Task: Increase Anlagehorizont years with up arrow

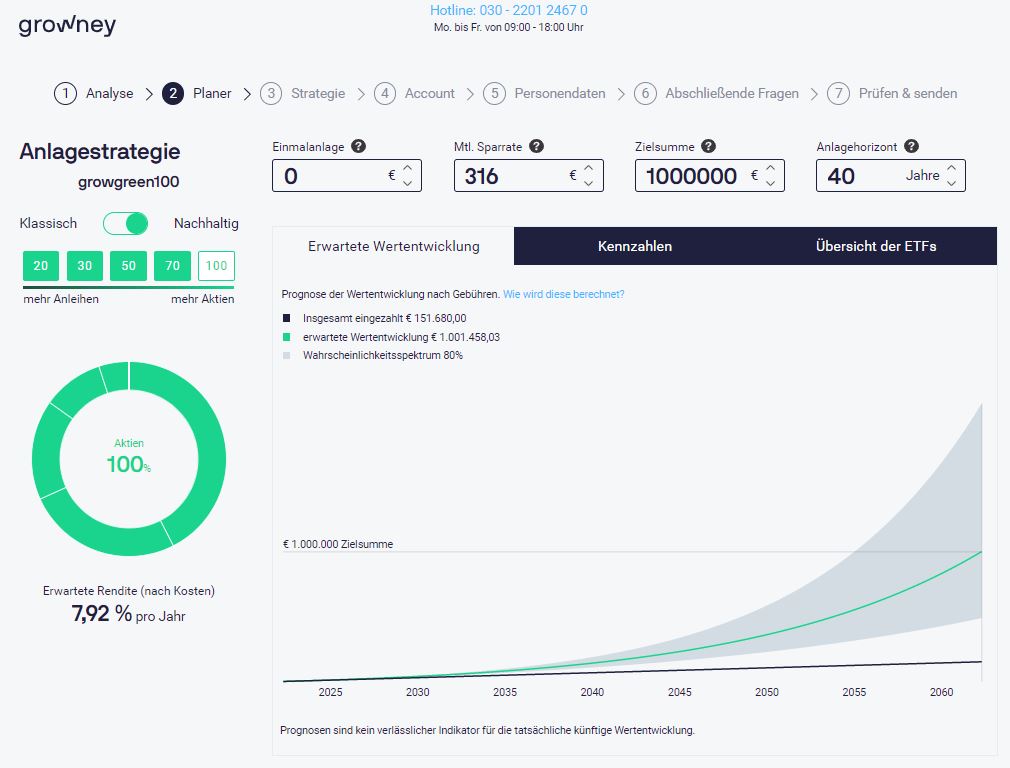Action: click(951, 168)
